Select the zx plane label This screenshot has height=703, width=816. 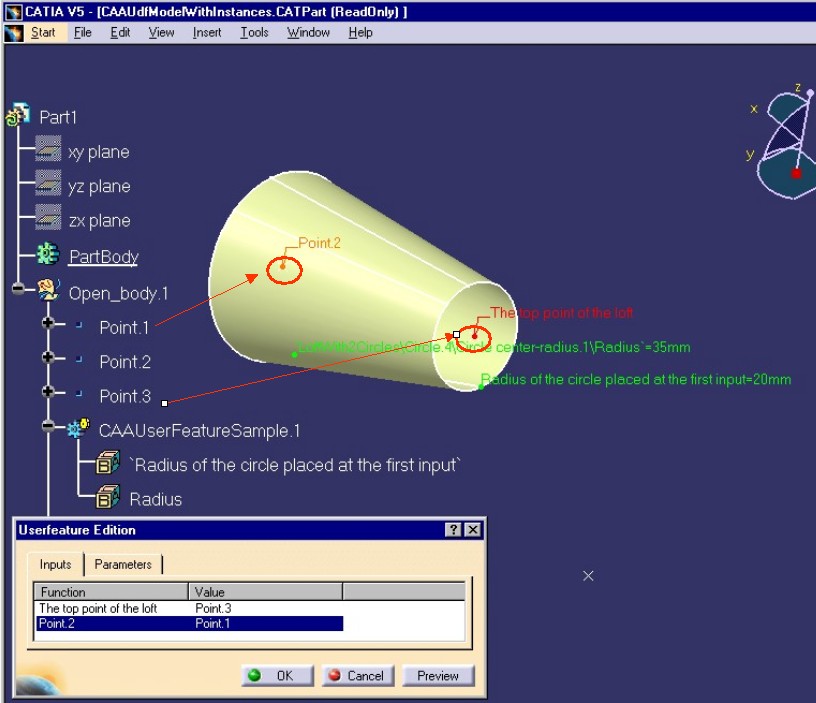tap(99, 221)
